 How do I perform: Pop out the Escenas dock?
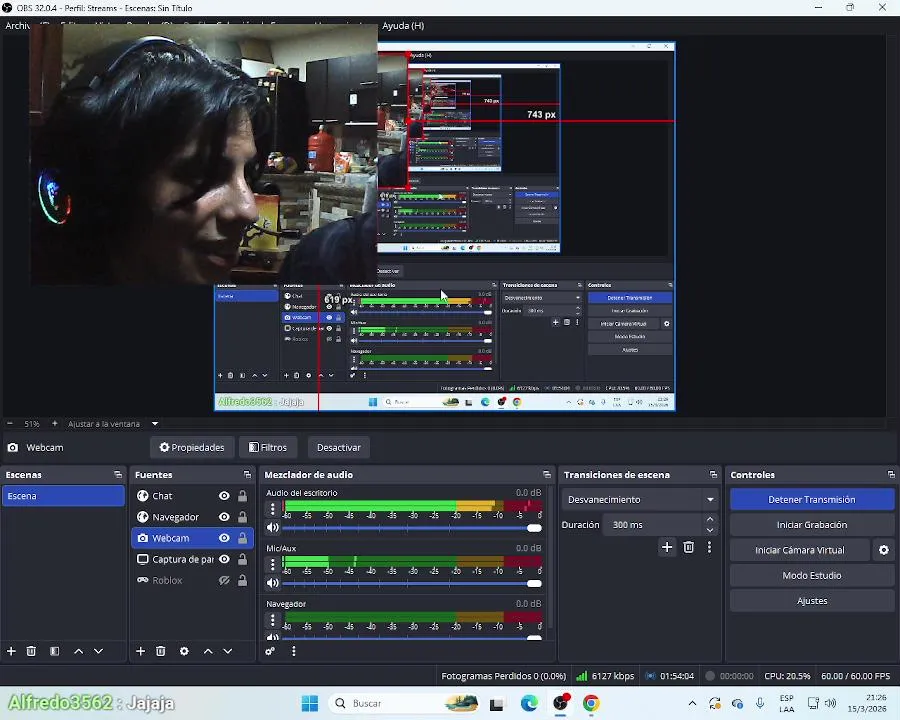[x=118, y=475]
